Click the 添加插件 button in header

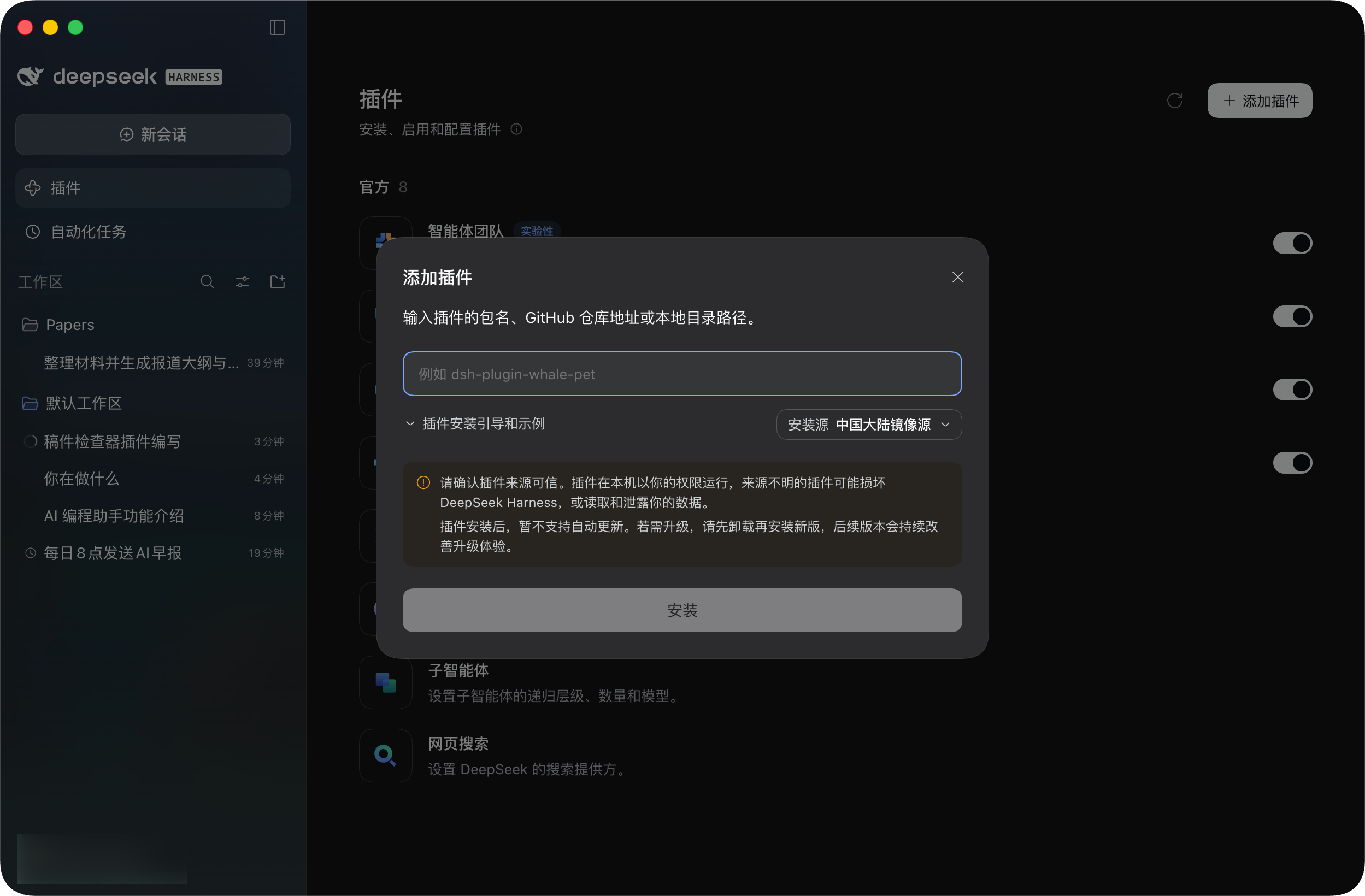[1260, 101]
